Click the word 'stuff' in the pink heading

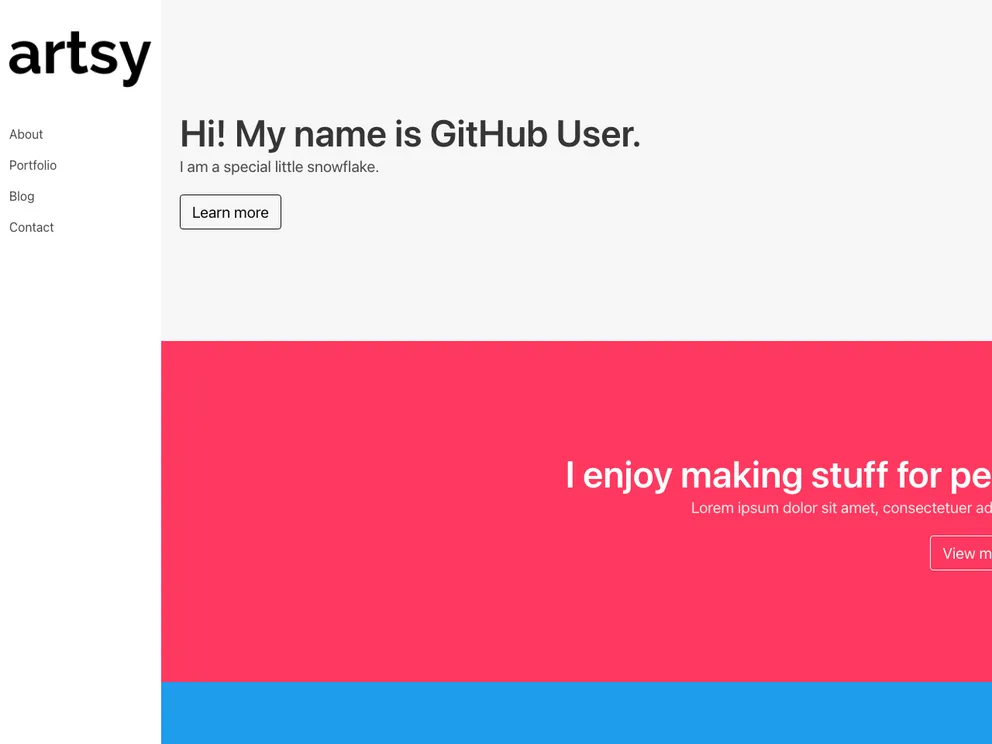pyautogui.click(x=849, y=475)
